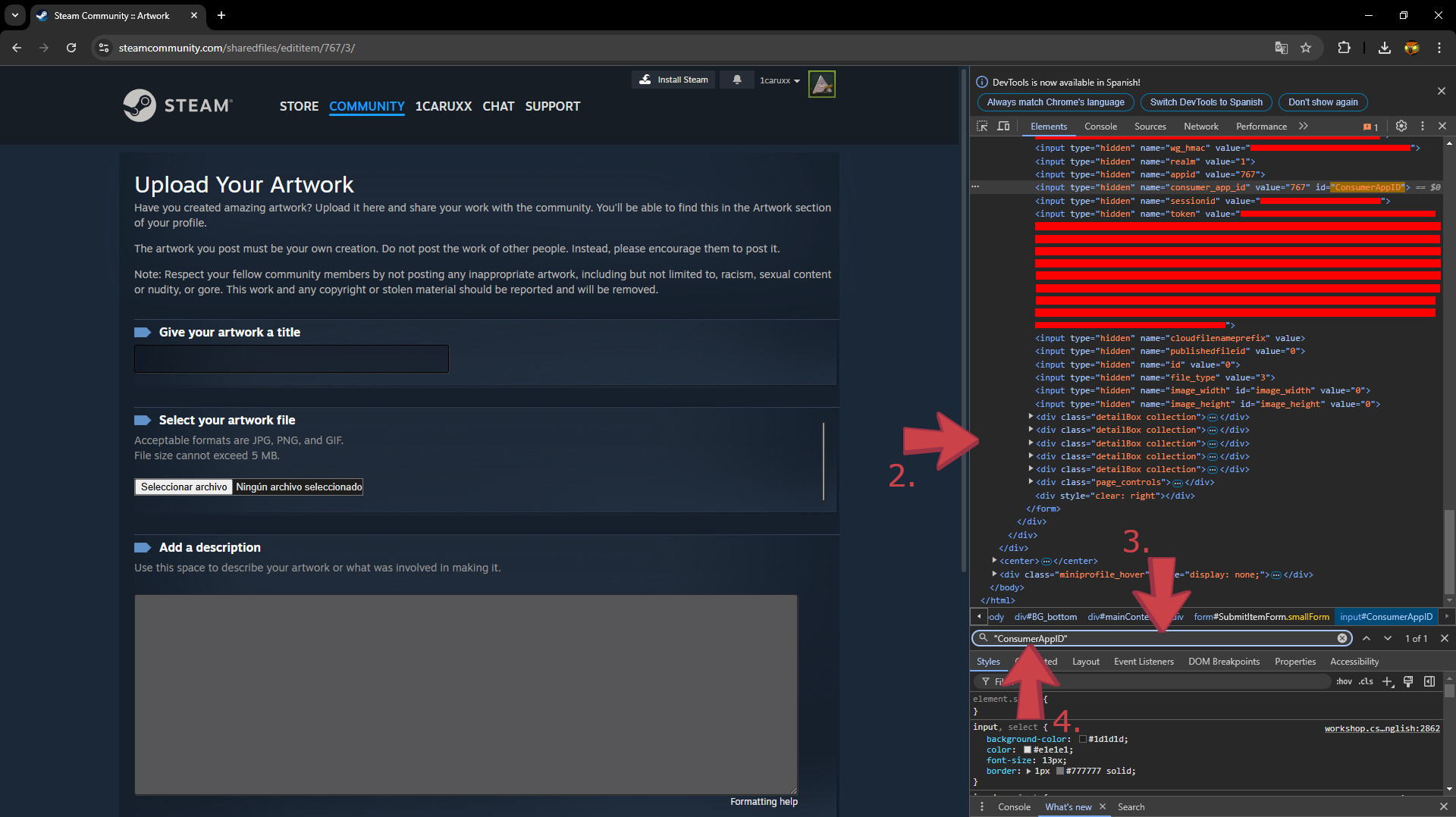Click the new style rule plus icon
Screen dimensions: 1456x817
1388,681
